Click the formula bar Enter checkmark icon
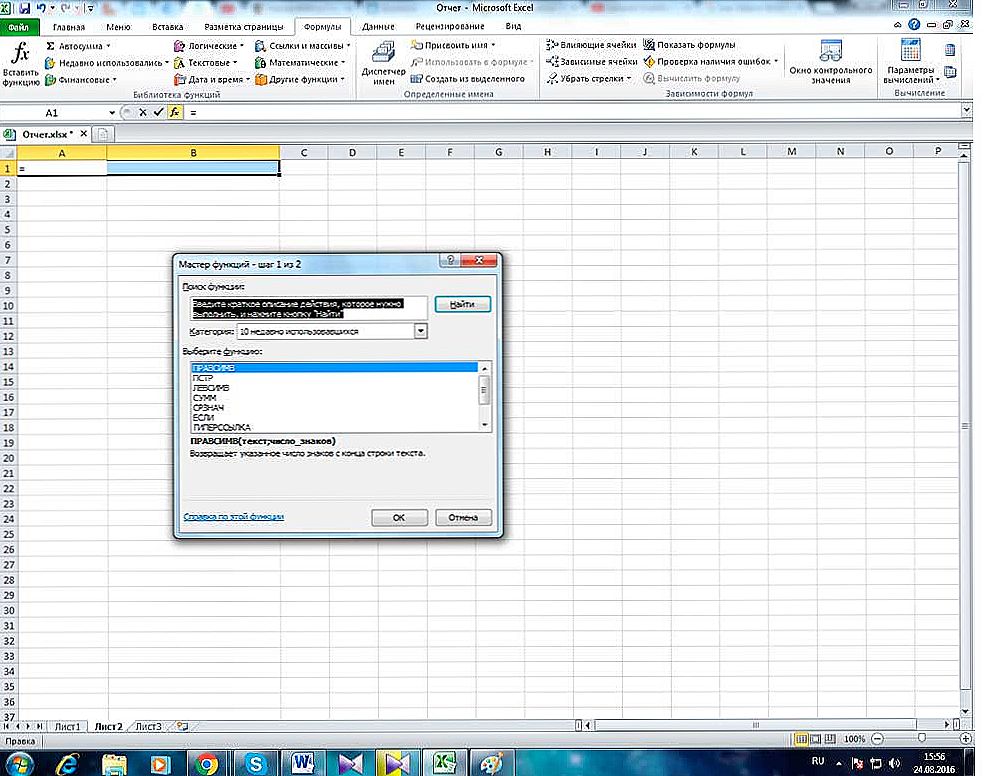996x776 pixels. pyautogui.click(x=158, y=113)
